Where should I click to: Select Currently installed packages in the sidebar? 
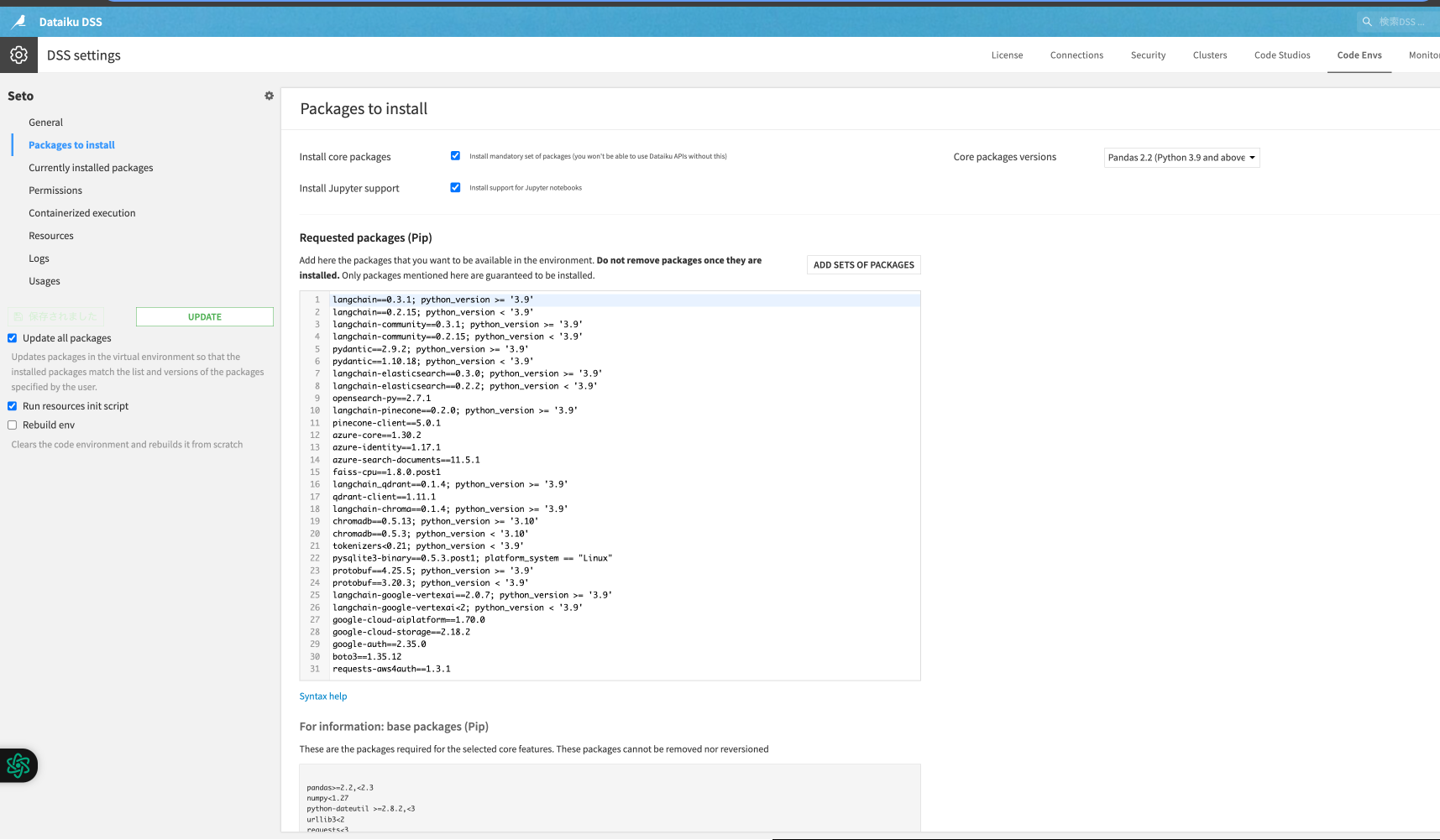pos(91,167)
